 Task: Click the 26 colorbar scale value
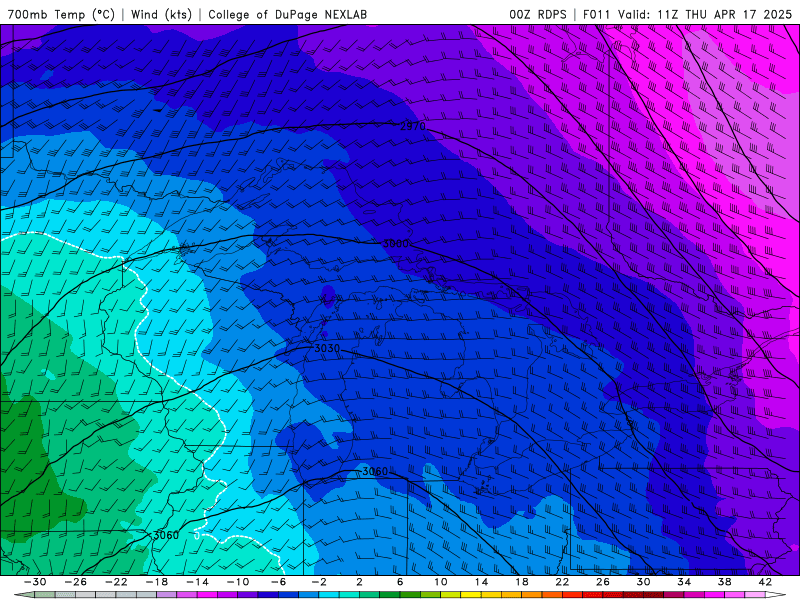tap(603, 582)
